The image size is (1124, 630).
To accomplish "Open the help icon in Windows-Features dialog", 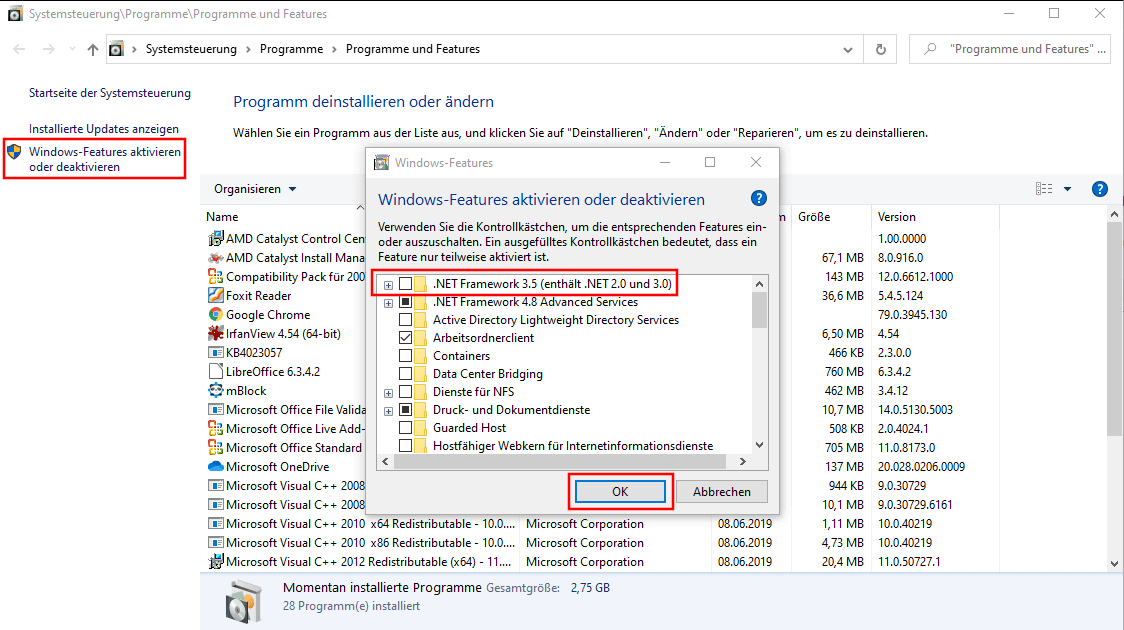I will [x=758, y=199].
